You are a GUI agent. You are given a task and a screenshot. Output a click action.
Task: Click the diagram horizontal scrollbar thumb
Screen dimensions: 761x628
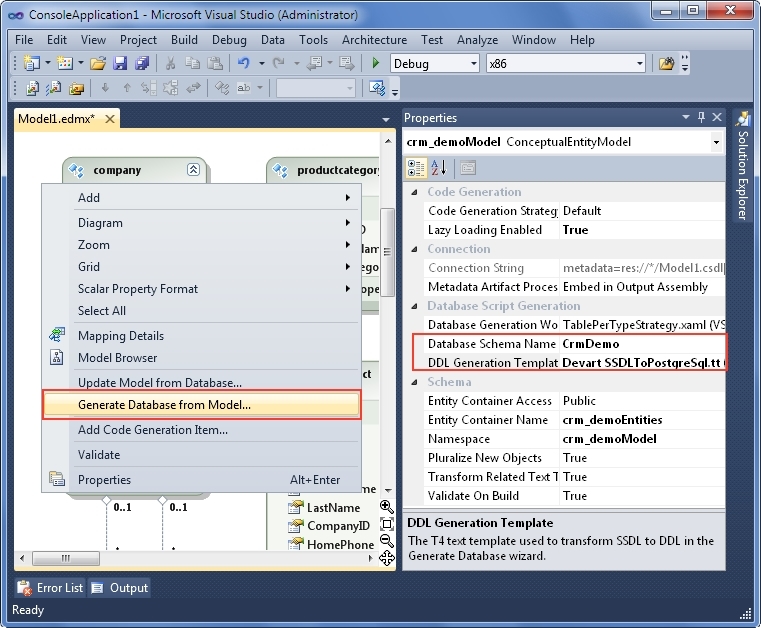click(66, 558)
